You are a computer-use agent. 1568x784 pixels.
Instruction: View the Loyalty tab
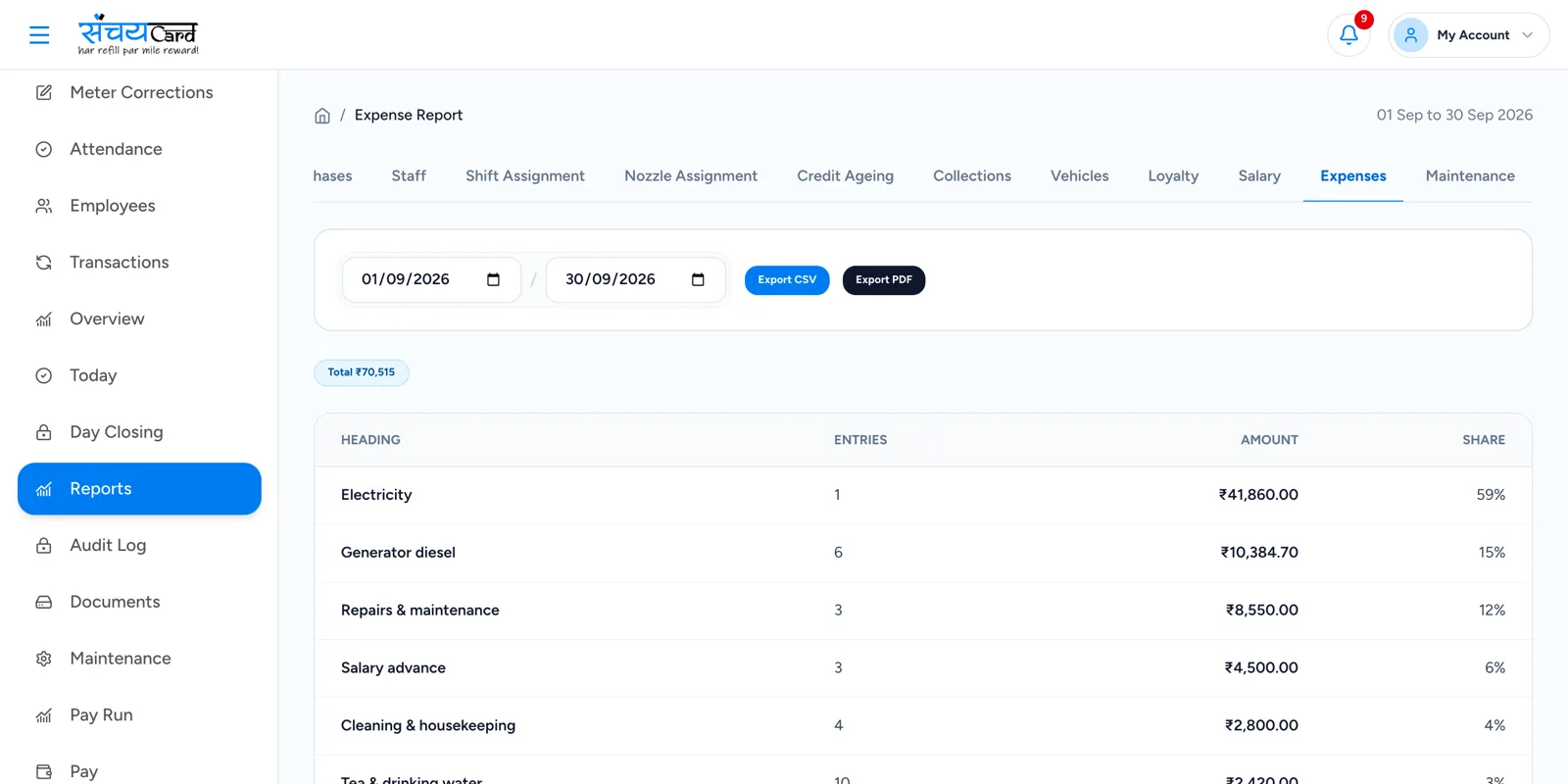[1173, 176]
